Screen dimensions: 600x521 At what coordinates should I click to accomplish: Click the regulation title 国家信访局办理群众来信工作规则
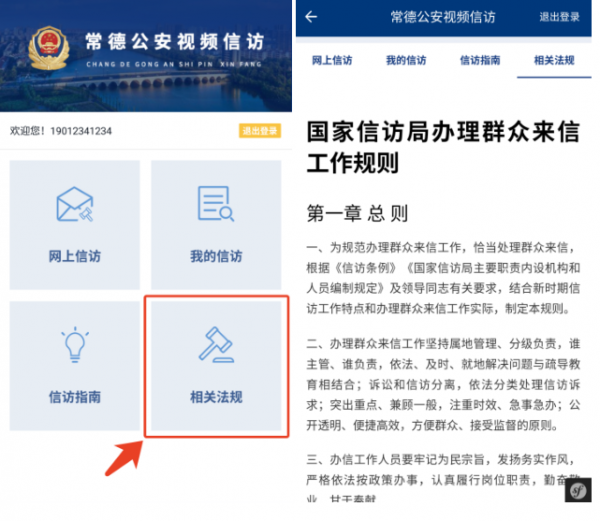[443, 147]
